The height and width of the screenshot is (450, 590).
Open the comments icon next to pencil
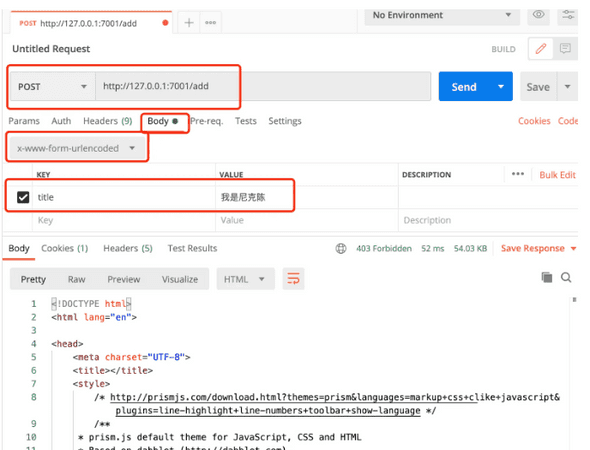click(565, 49)
